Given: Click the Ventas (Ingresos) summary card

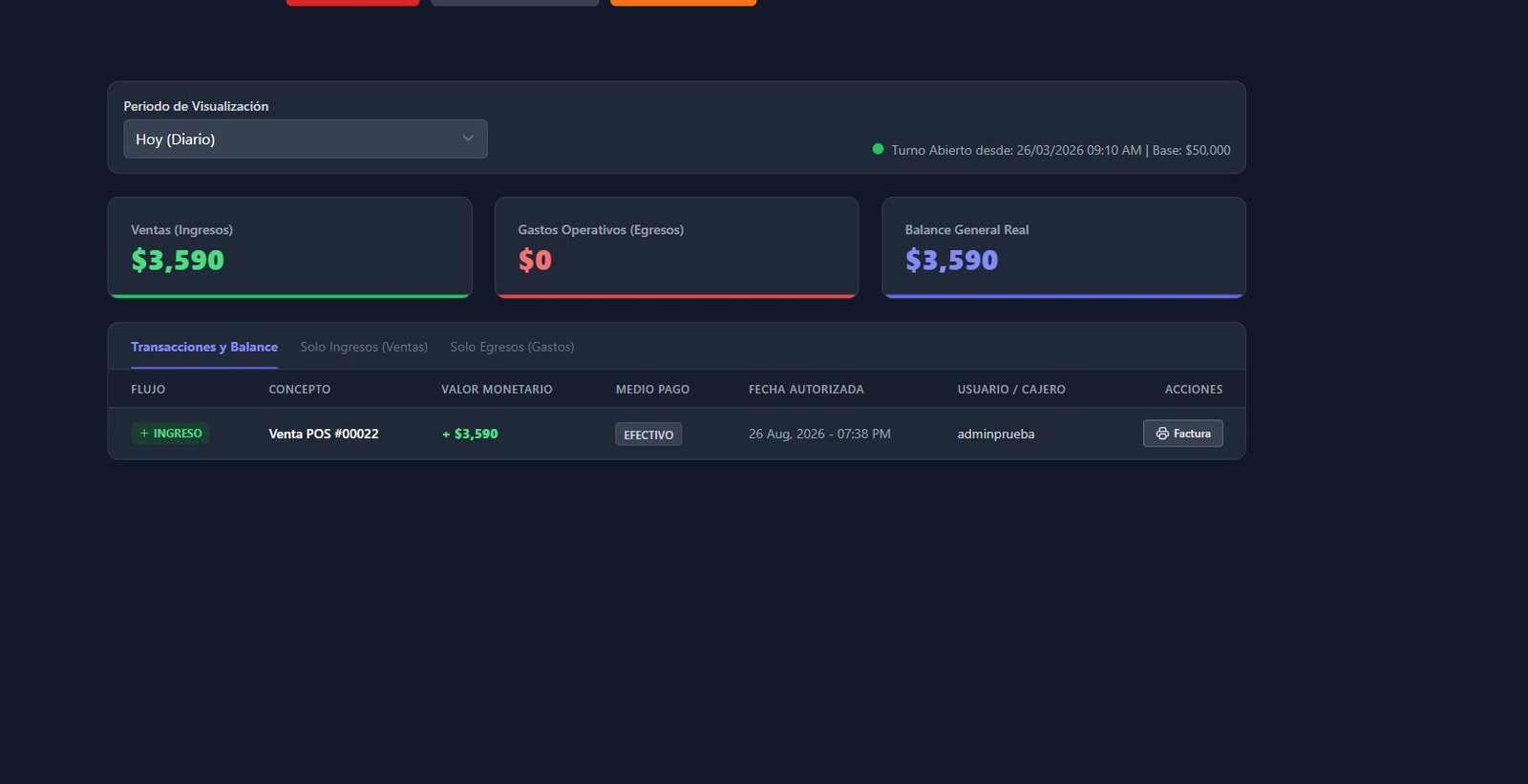Looking at the screenshot, I should click(x=290, y=247).
